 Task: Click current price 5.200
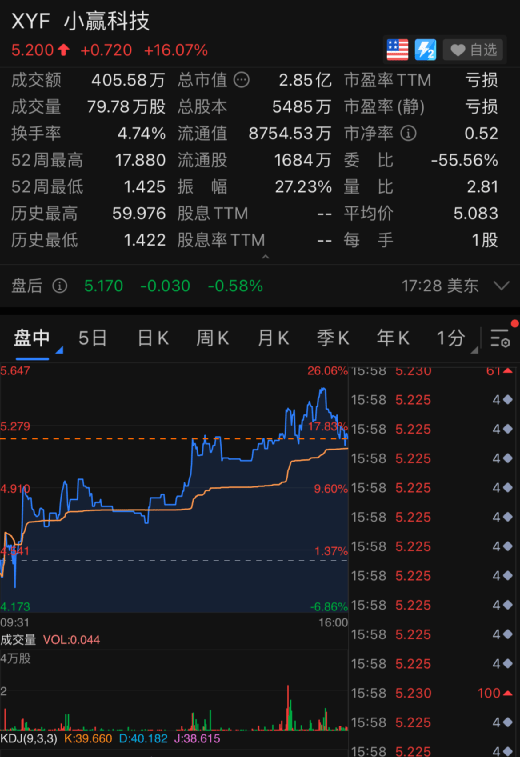pyautogui.click(x=32, y=50)
